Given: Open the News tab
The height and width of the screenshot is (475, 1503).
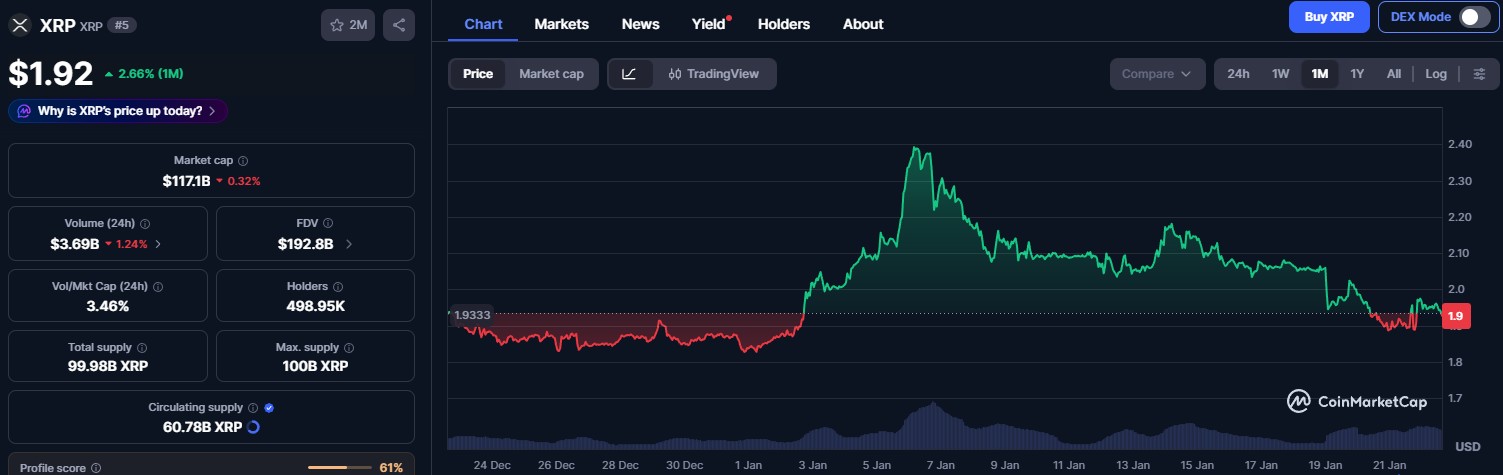Looking at the screenshot, I should (x=640, y=24).
